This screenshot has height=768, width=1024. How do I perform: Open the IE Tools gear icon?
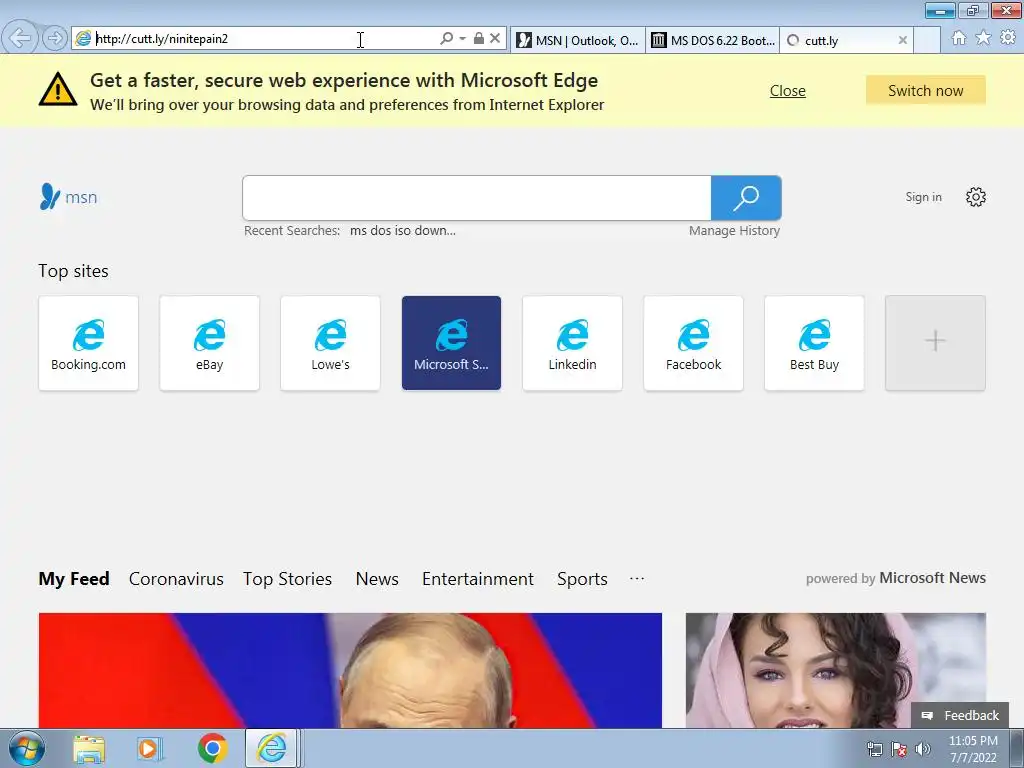1008,38
